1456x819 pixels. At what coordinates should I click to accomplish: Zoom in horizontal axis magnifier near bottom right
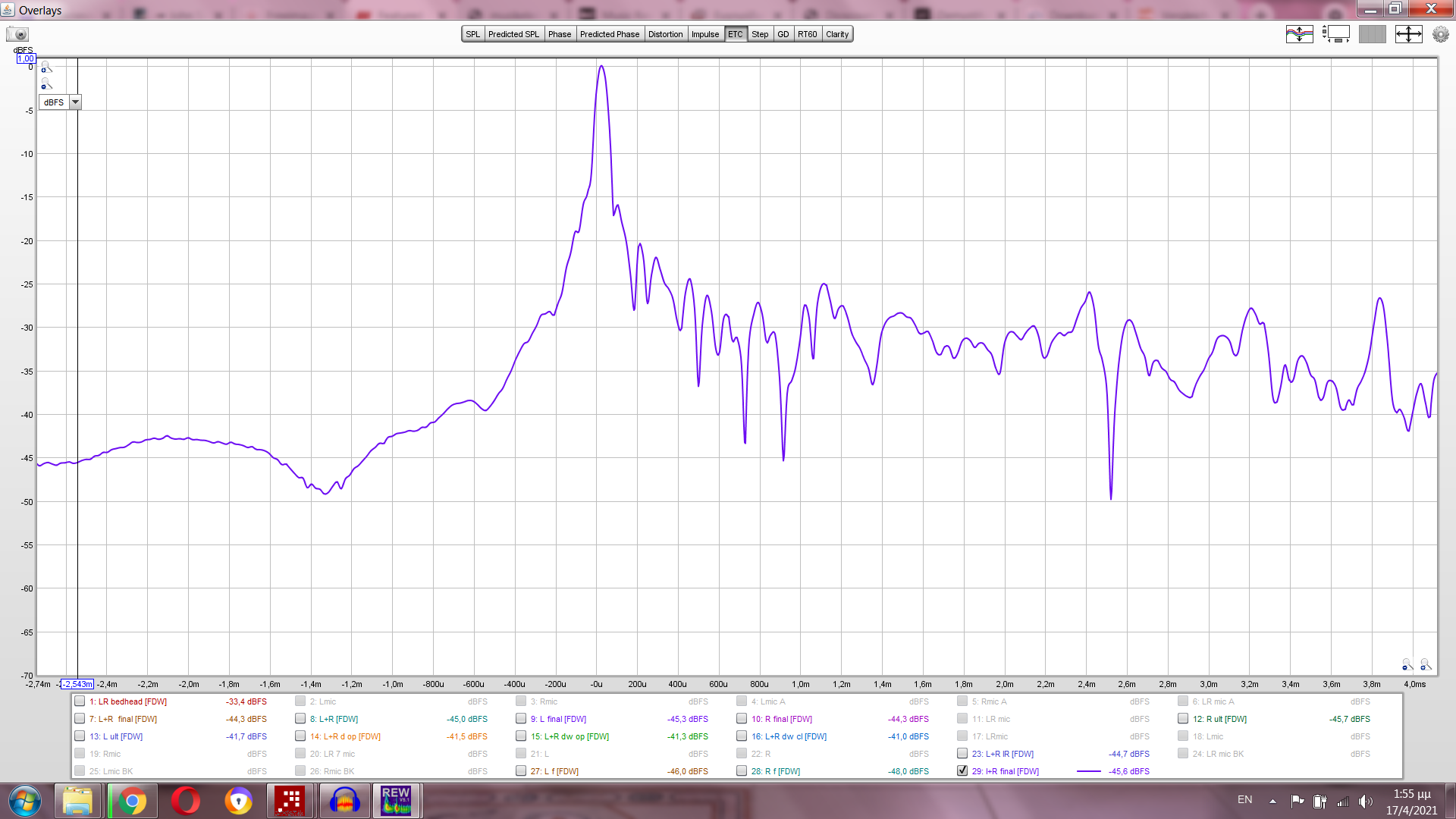1426,664
